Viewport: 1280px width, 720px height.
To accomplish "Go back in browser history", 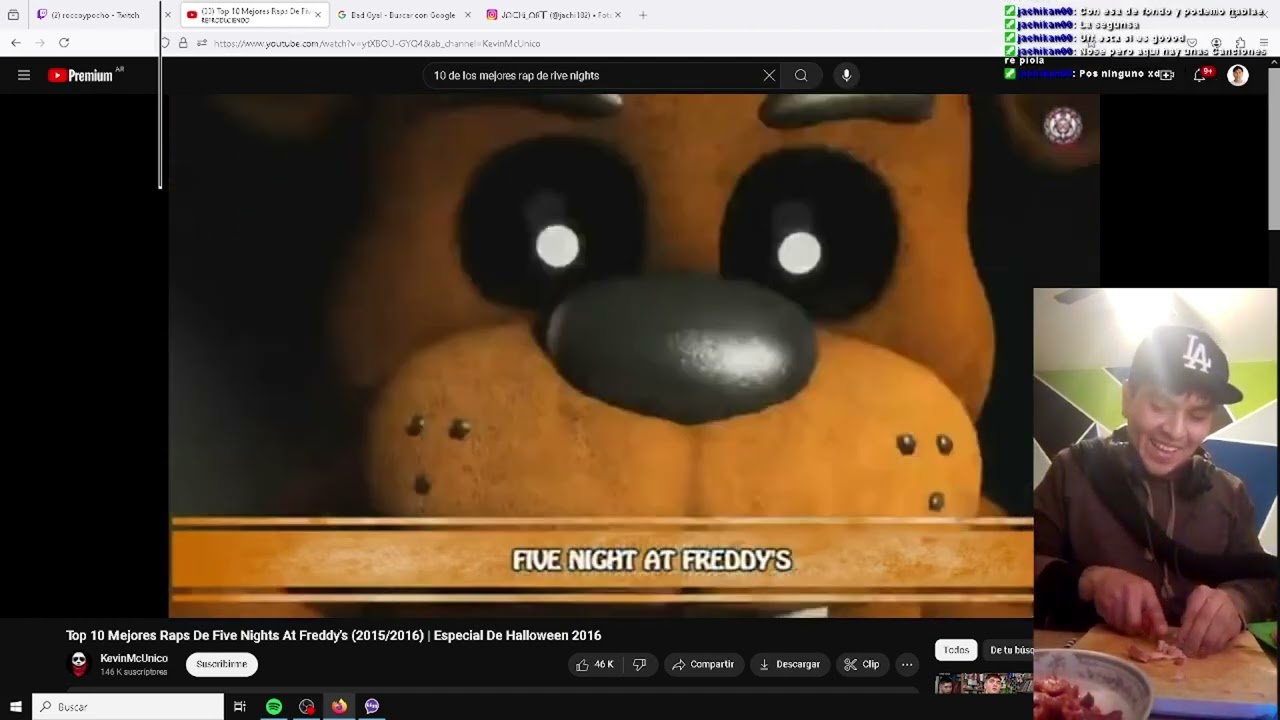I will (16, 43).
